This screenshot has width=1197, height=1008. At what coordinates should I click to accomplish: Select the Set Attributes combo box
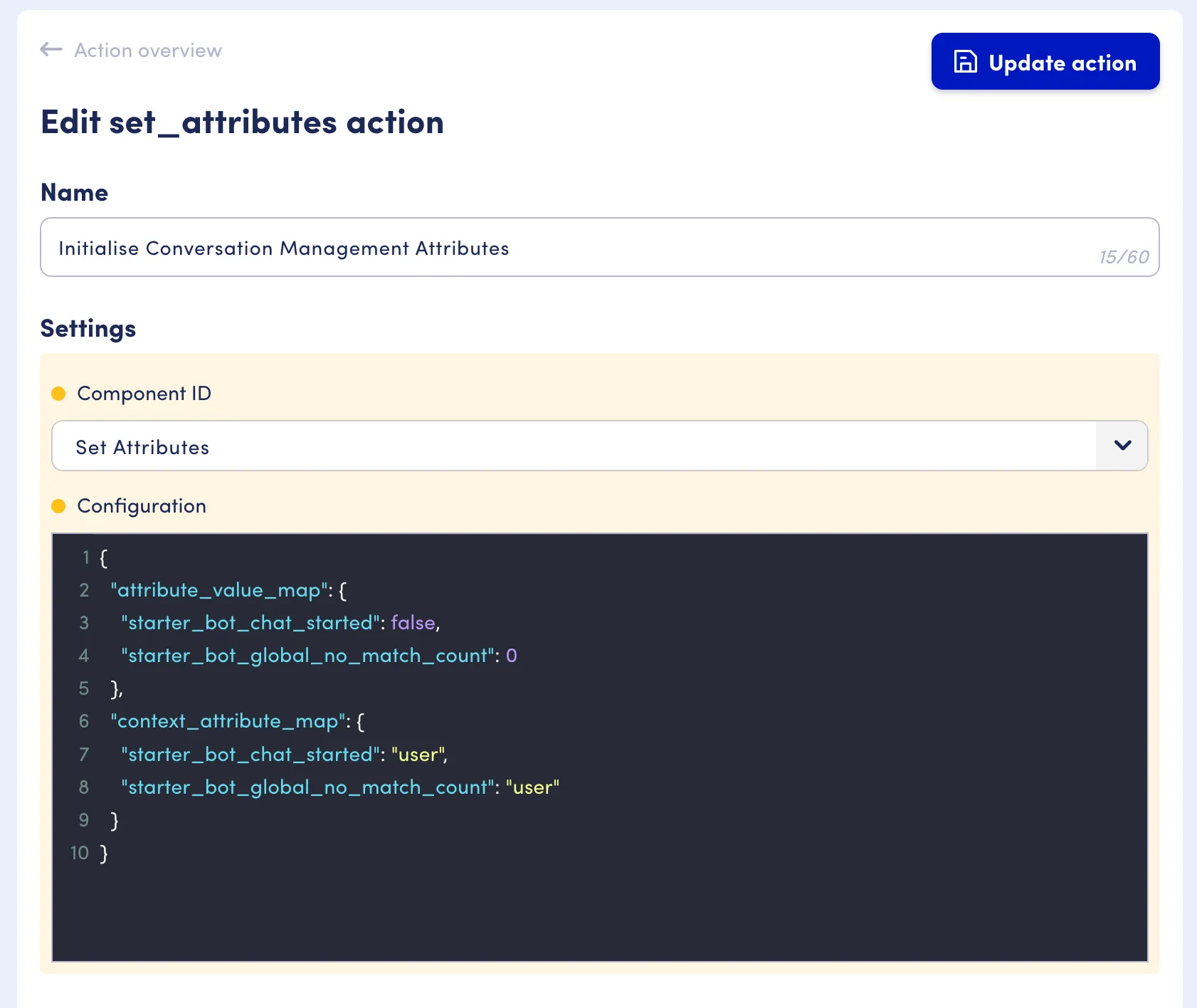pos(600,446)
